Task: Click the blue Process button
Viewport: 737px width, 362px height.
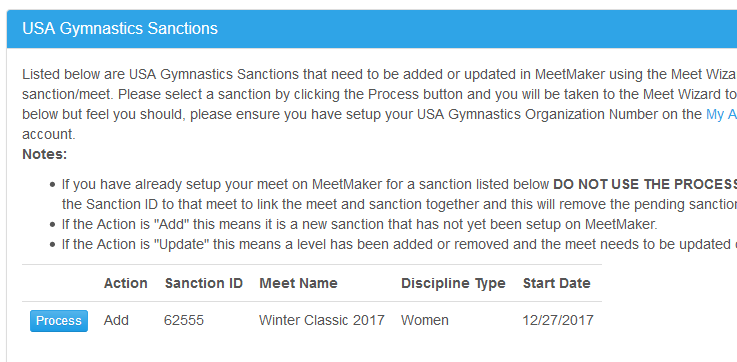Action: click(59, 321)
